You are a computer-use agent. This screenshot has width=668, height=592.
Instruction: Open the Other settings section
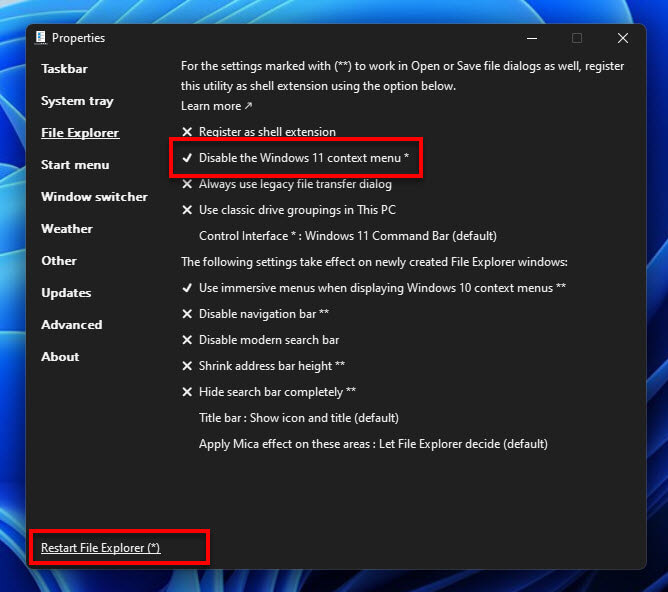point(59,261)
